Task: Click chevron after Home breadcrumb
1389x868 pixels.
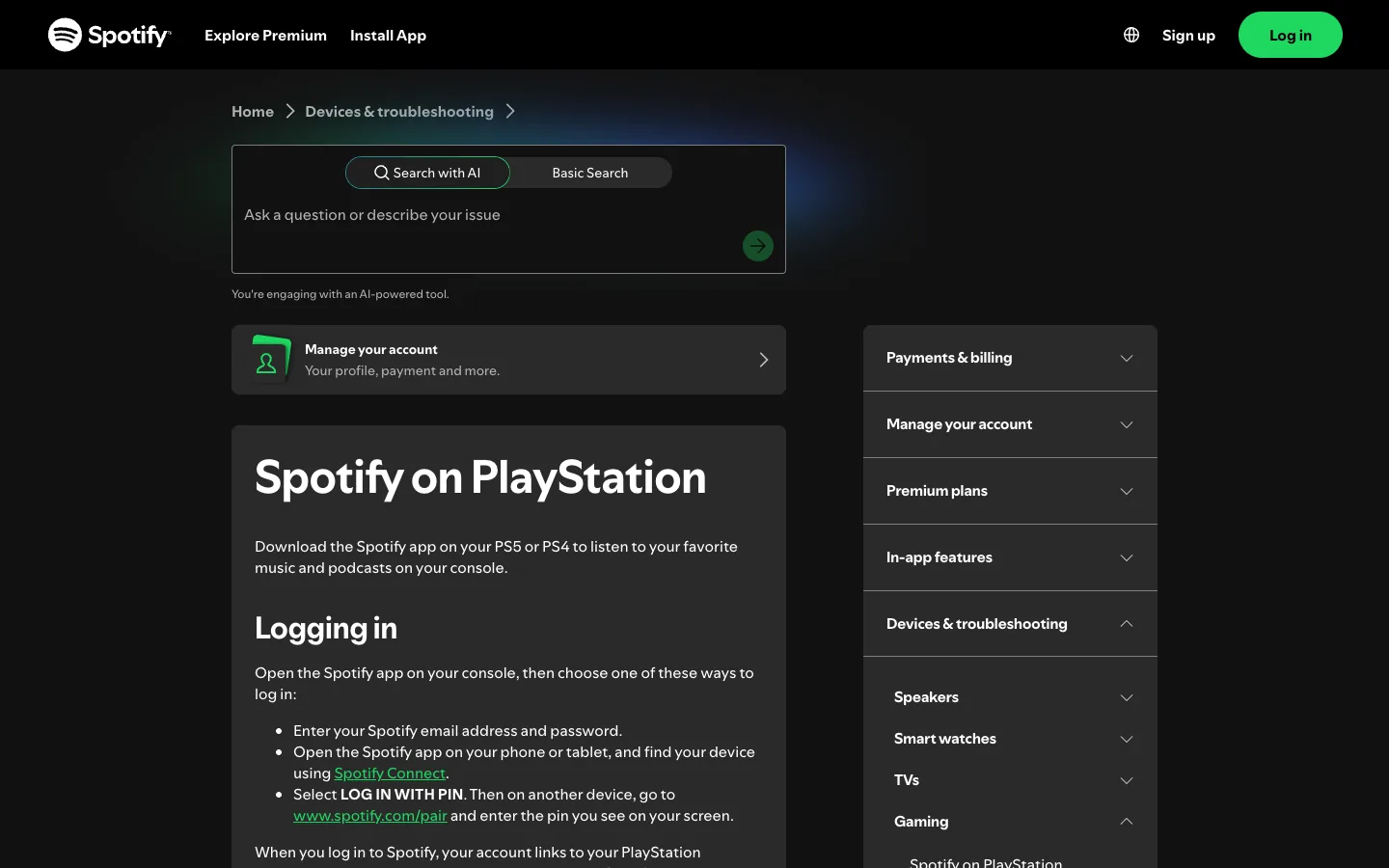Action: click(x=289, y=112)
